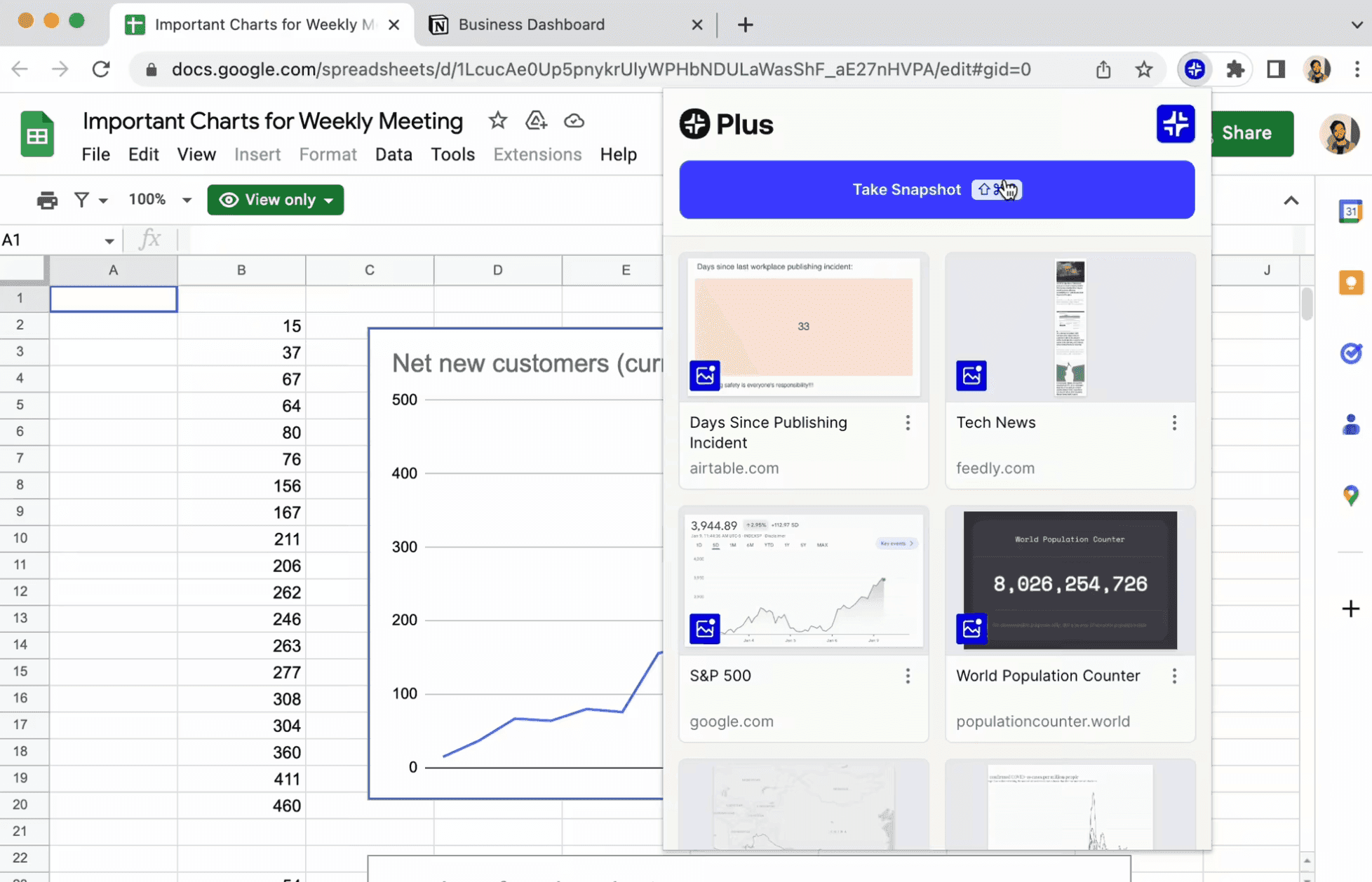
Task: Click the add to Drive icon
Action: 536,121
